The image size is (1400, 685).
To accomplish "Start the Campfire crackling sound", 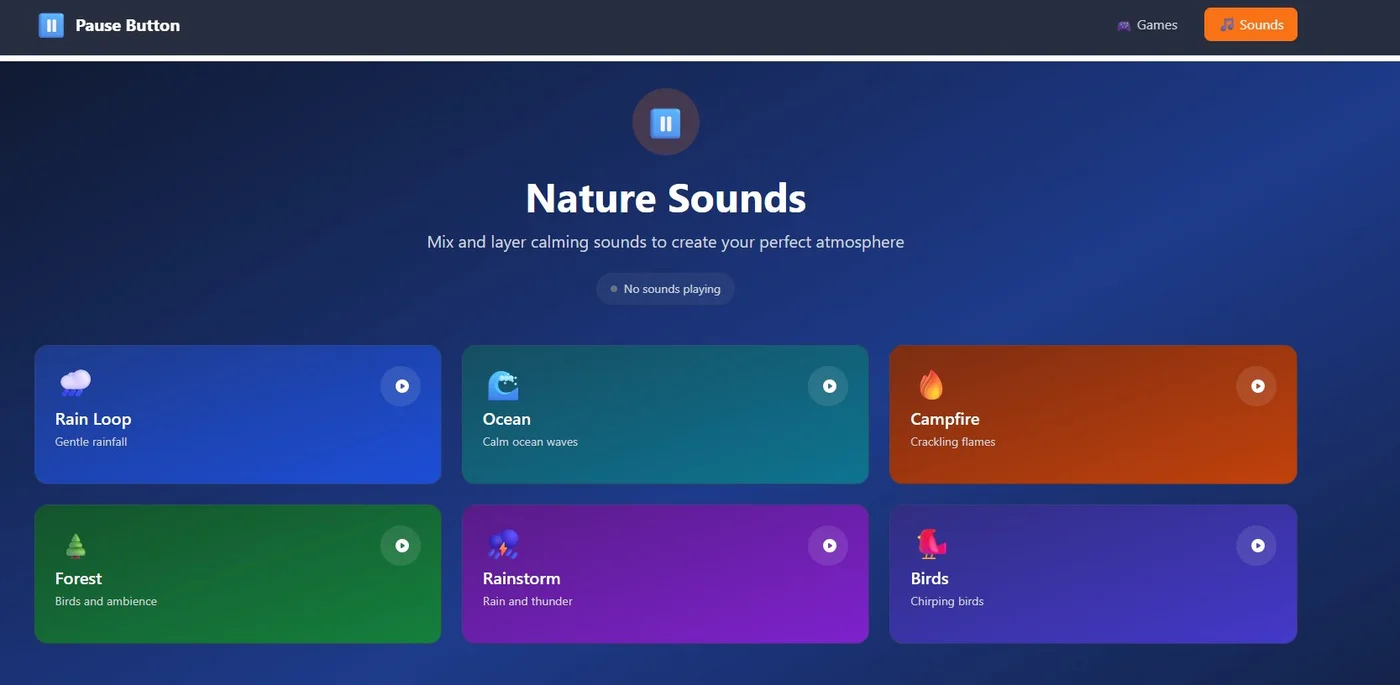I will point(1256,385).
